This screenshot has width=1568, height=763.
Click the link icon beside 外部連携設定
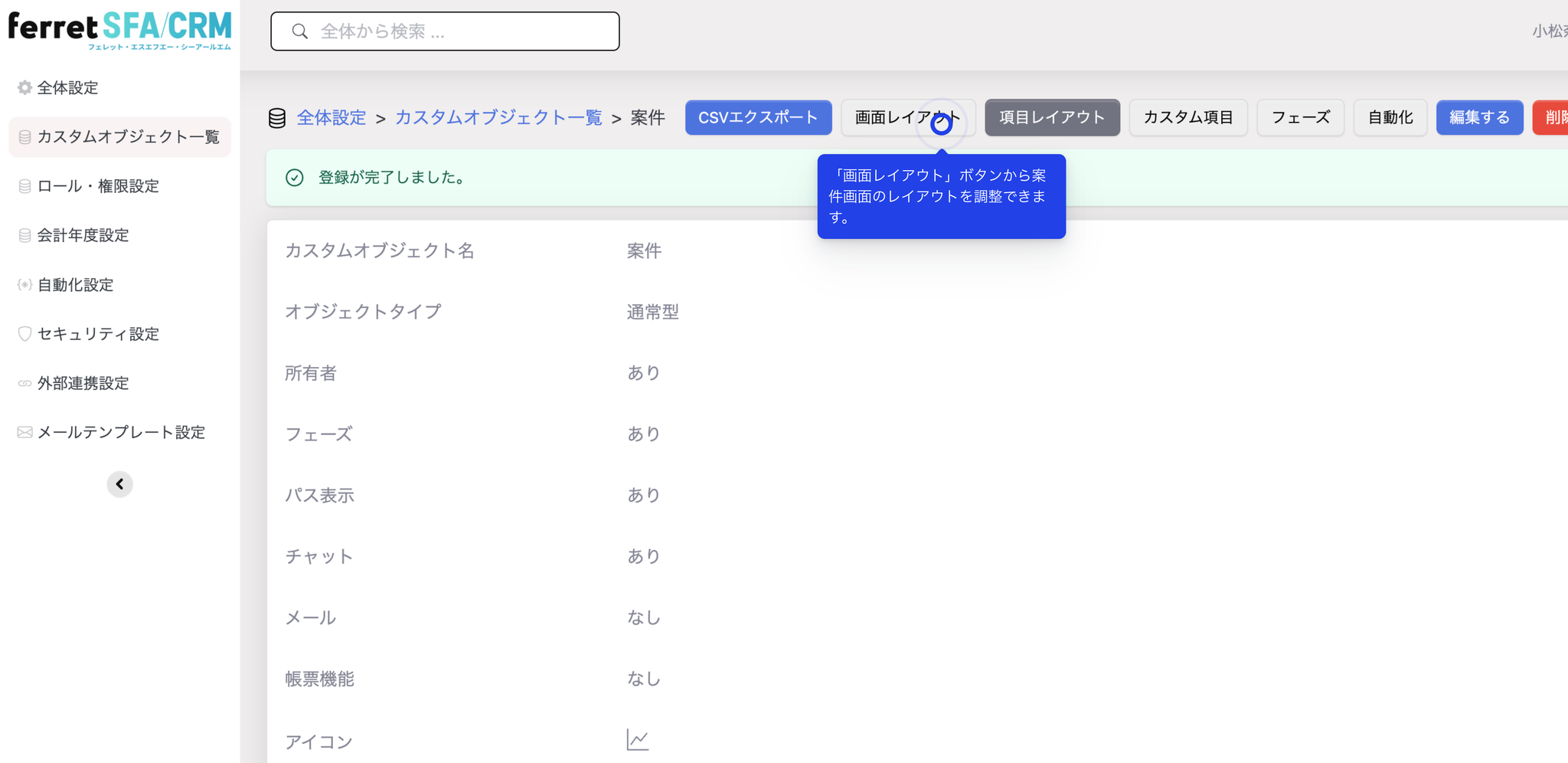click(24, 383)
